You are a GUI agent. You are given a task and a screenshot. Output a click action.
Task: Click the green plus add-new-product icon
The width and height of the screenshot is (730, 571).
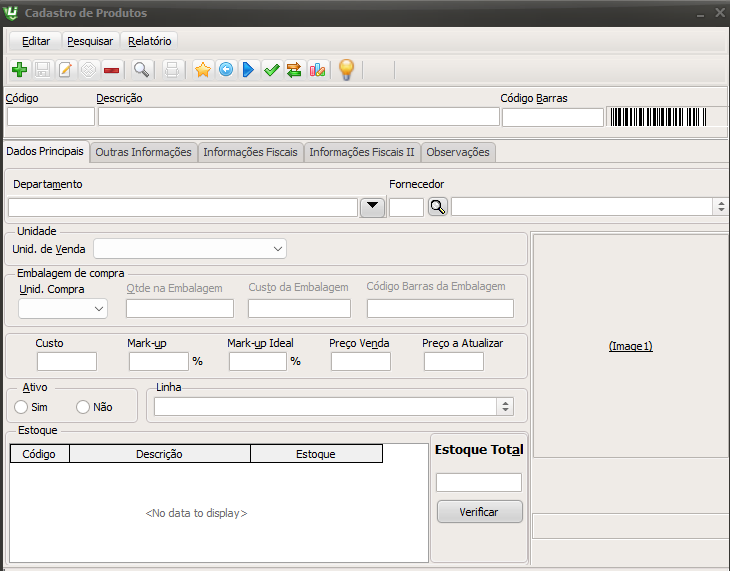tap(20, 70)
